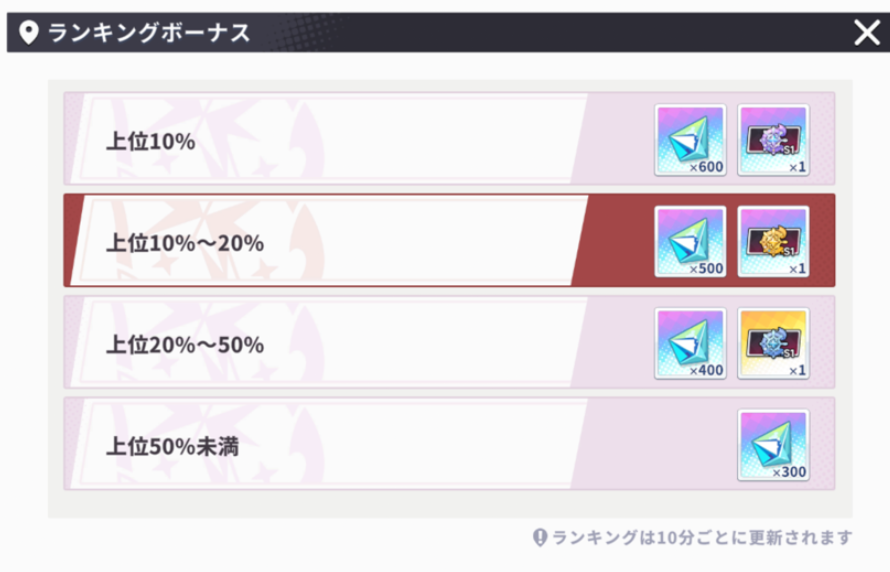Click the ランキングボーナス title text
Screen dimensions: 890x572
point(149,33)
